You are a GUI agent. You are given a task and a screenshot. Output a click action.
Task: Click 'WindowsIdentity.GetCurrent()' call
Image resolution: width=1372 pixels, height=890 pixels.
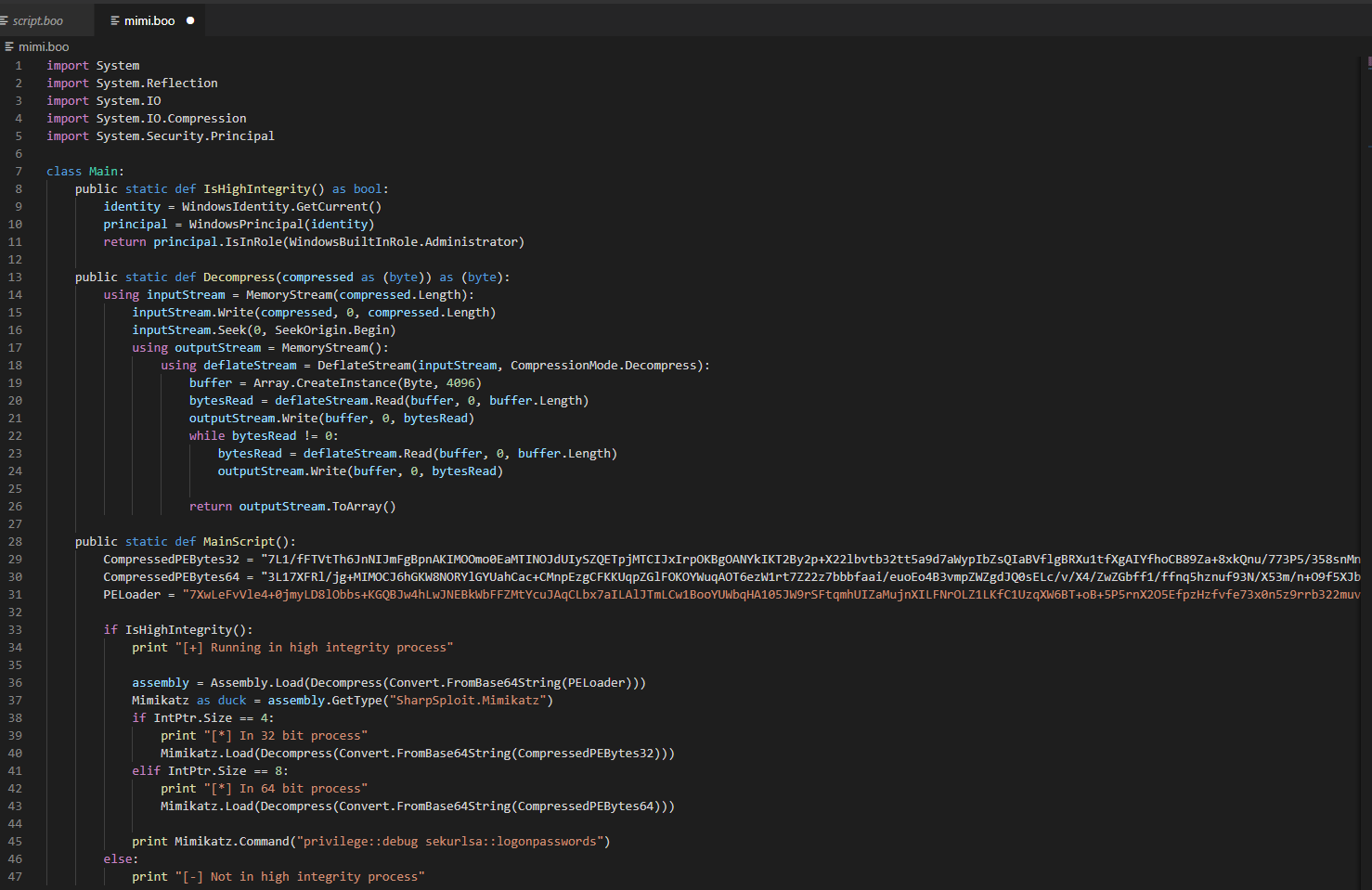[281, 207]
